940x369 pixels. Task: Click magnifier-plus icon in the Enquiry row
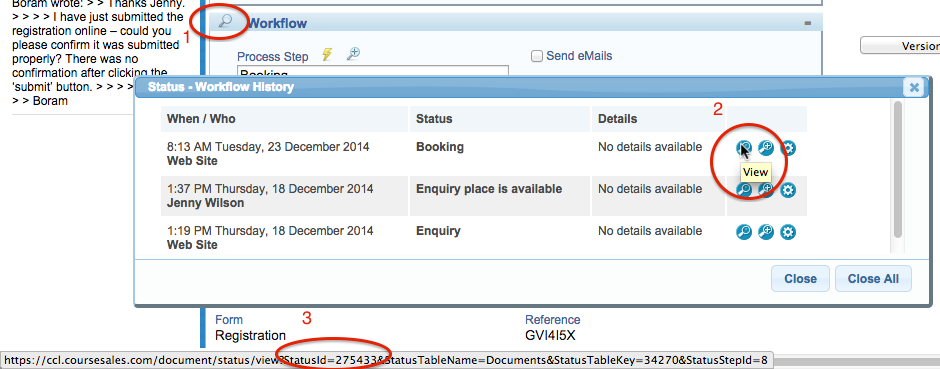[766, 232]
